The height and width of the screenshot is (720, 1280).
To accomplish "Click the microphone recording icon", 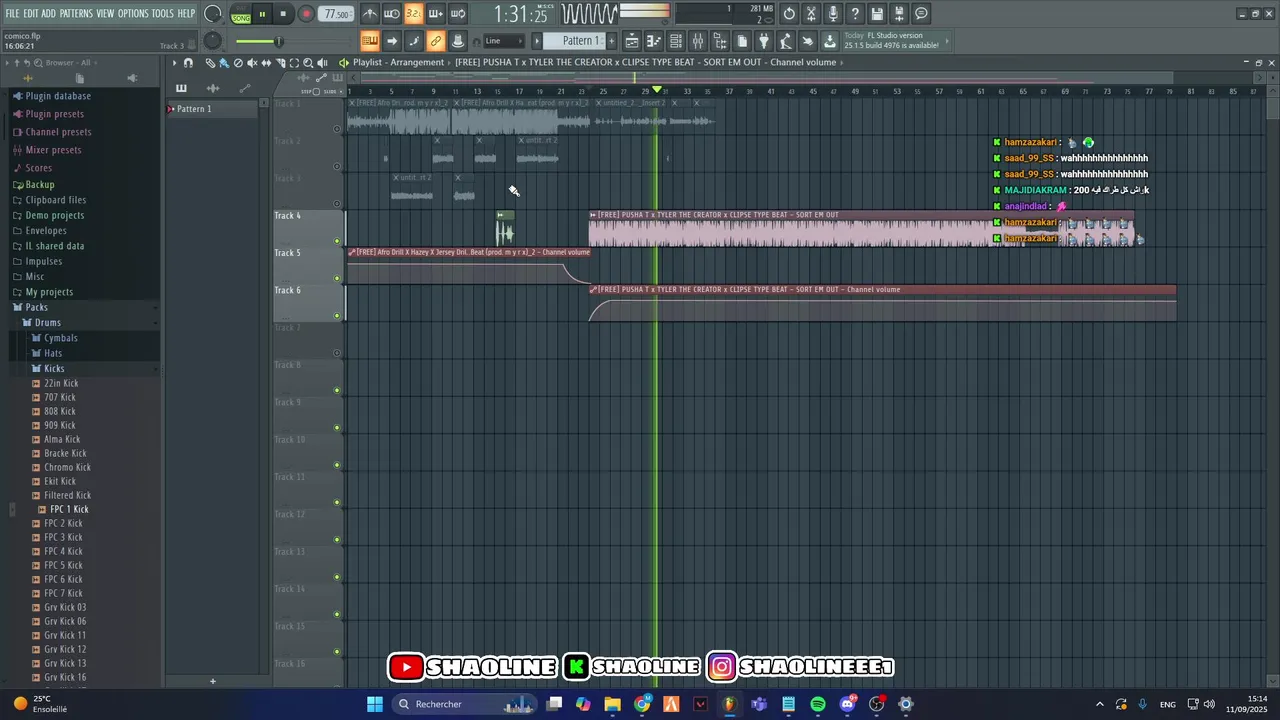I will pos(833,14).
